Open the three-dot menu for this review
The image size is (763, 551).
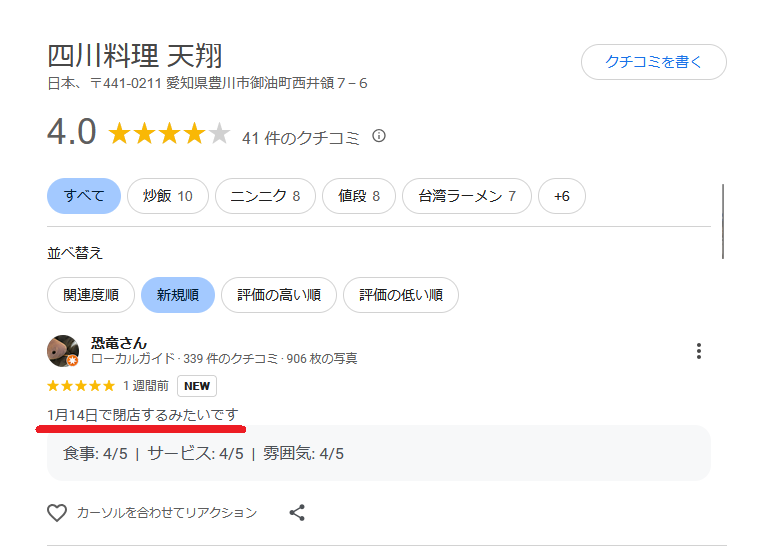[699, 351]
